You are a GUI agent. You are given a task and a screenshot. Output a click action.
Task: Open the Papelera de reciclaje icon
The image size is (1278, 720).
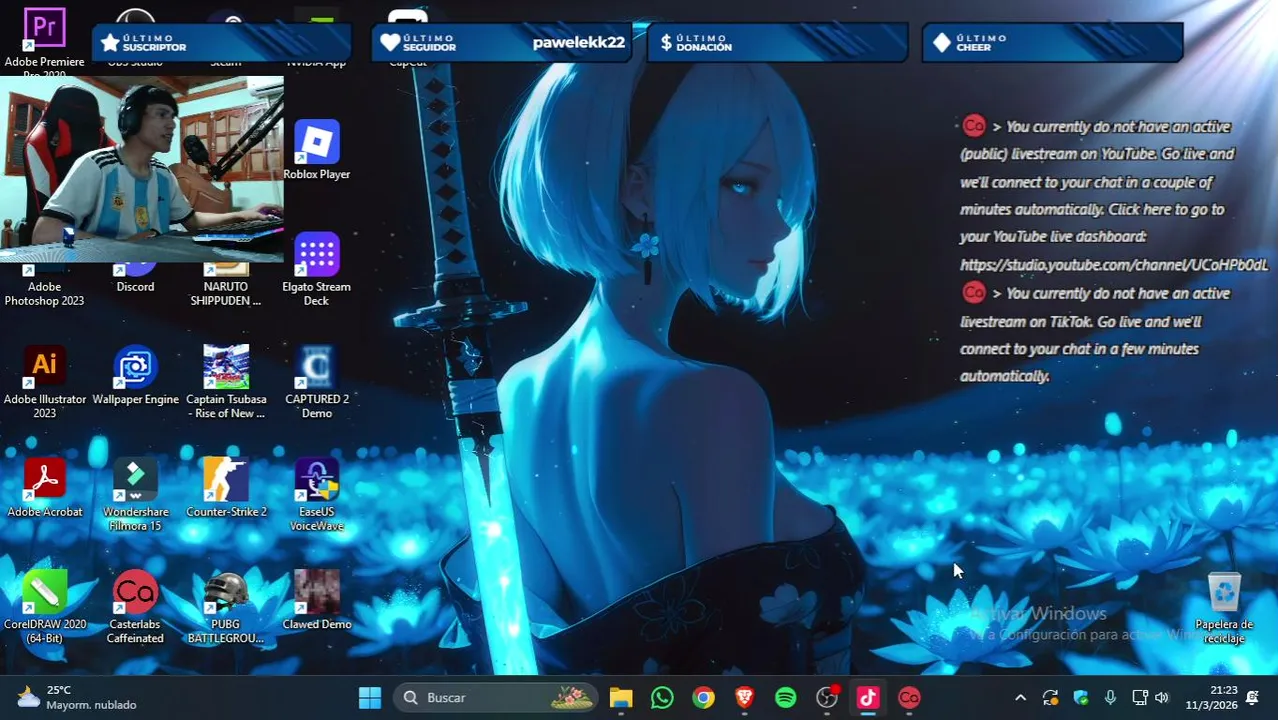click(1224, 608)
